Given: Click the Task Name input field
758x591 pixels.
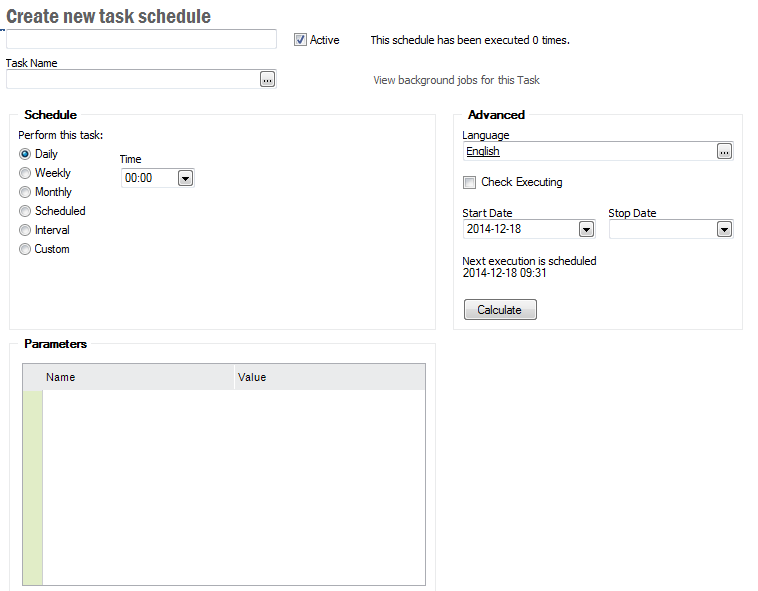Looking at the screenshot, I should (131, 79).
